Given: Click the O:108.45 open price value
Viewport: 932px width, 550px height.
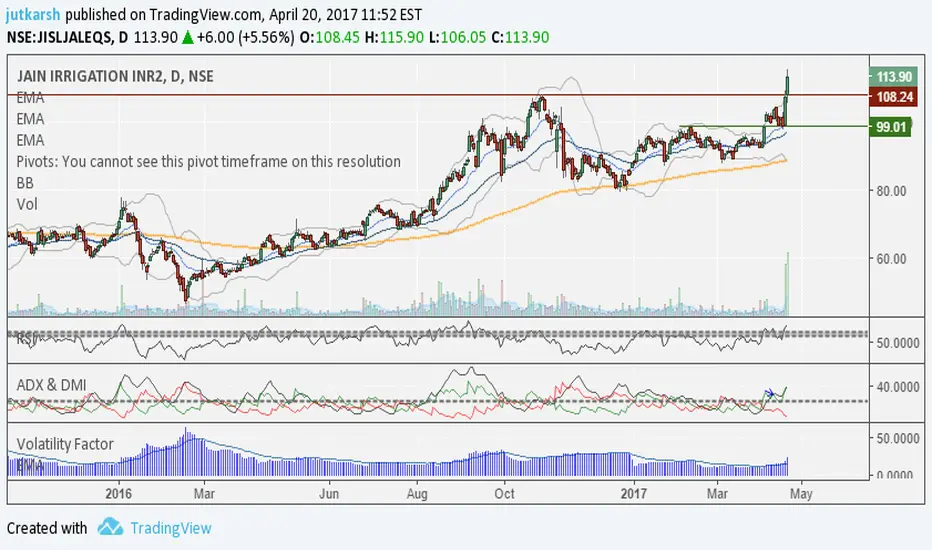Looking at the screenshot, I should pos(330,37).
